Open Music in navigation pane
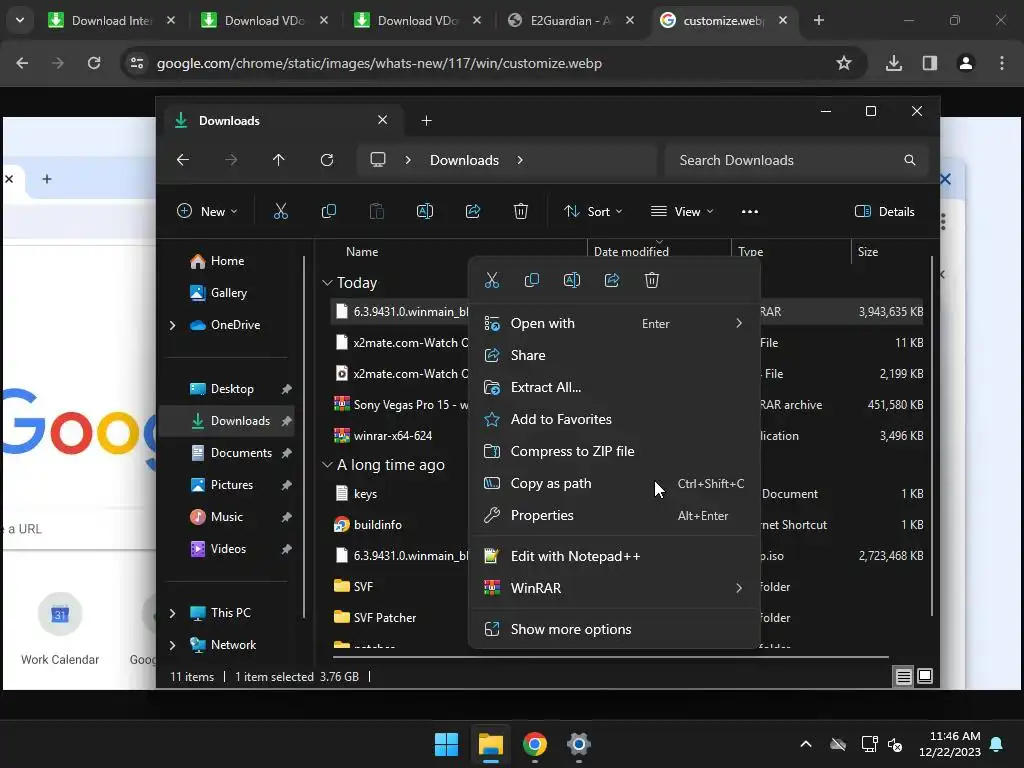 click(226, 517)
